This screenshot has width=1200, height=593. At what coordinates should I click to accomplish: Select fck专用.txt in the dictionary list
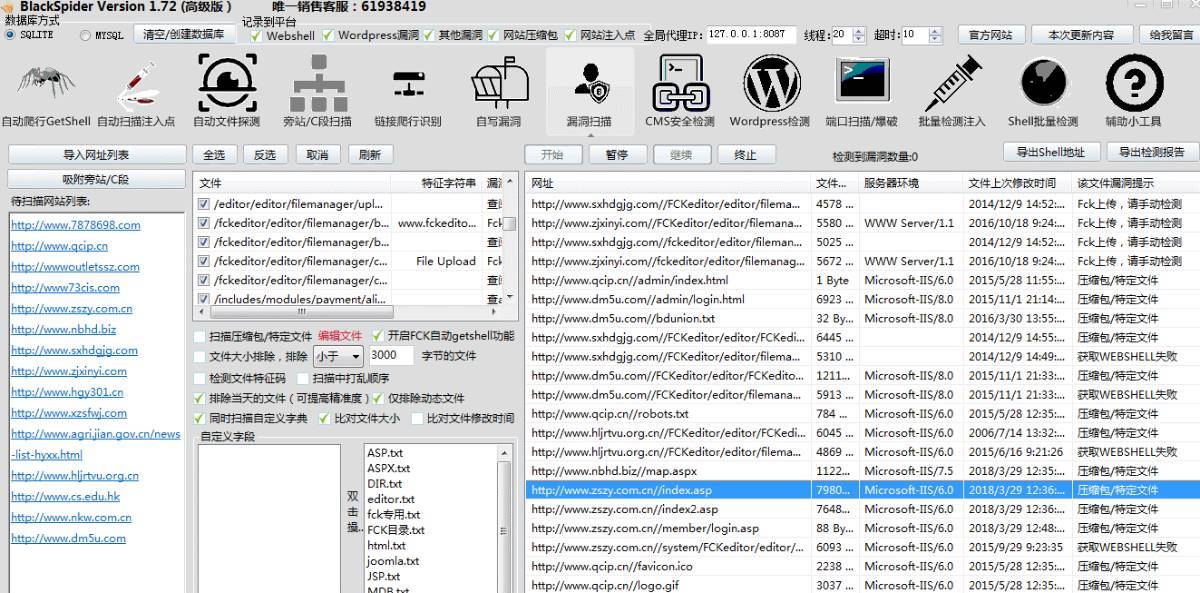(393, 514)
